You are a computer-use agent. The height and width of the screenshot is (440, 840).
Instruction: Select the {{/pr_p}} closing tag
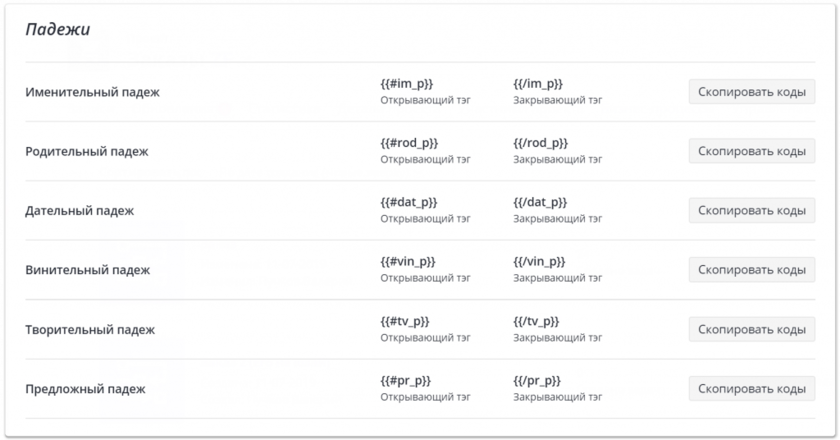(537, 381)
